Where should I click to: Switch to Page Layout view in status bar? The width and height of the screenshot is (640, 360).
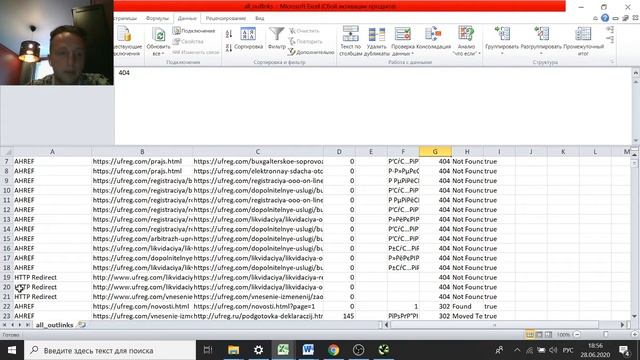[x=539, y=335]
